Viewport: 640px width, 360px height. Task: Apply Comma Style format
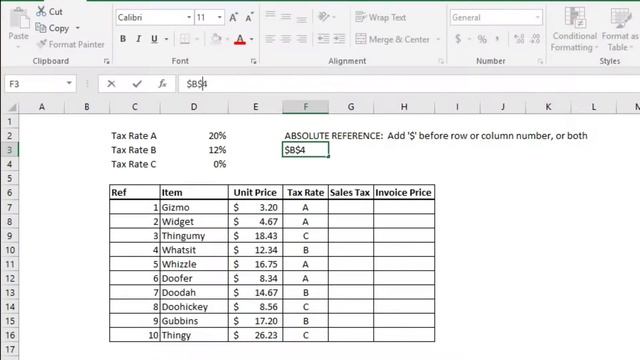click(x=497, y=39)
